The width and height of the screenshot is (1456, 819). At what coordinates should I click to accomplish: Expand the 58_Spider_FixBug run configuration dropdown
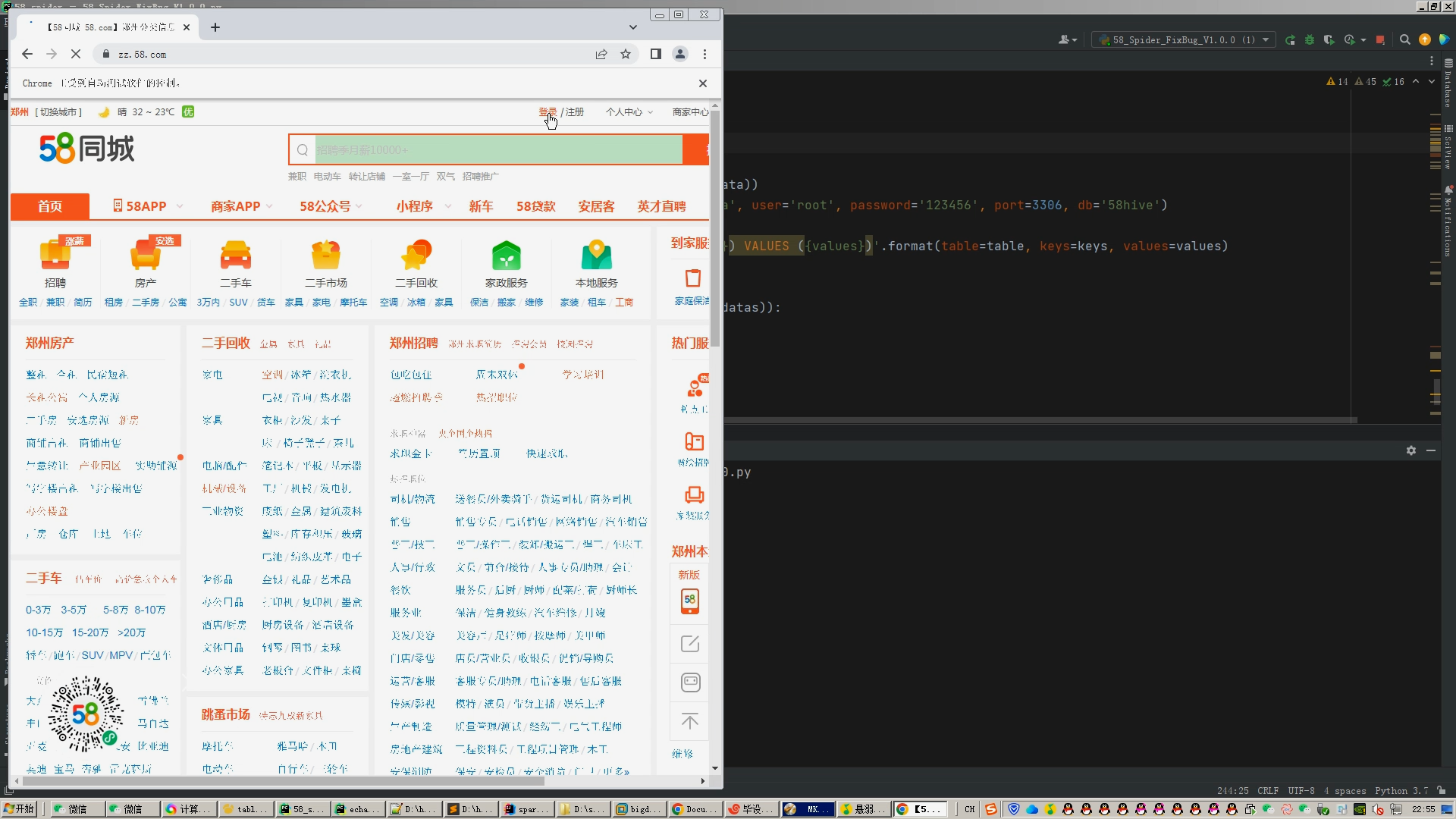1265,40
